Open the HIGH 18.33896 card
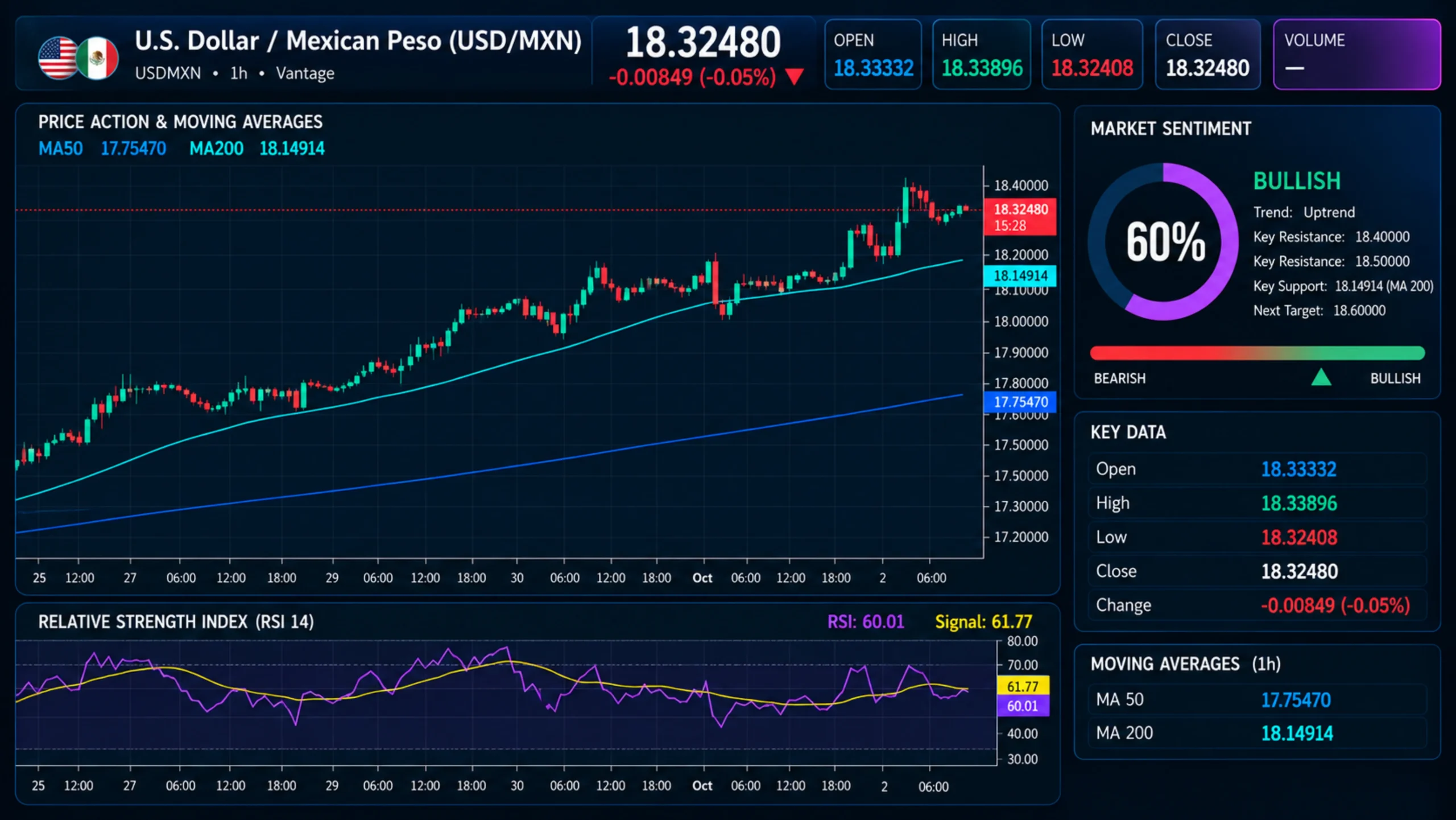This screenshot has width=1456, height=820. (981, 55)
